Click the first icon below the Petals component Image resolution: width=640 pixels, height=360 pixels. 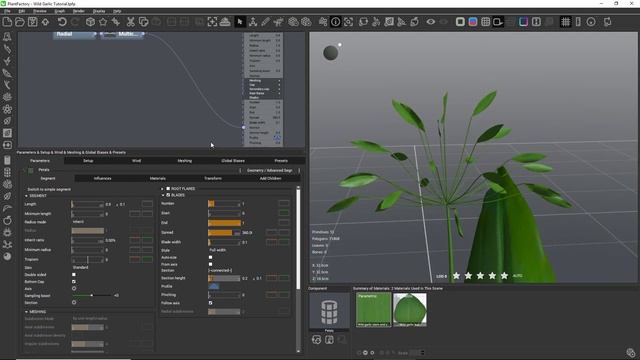point(316,340)
